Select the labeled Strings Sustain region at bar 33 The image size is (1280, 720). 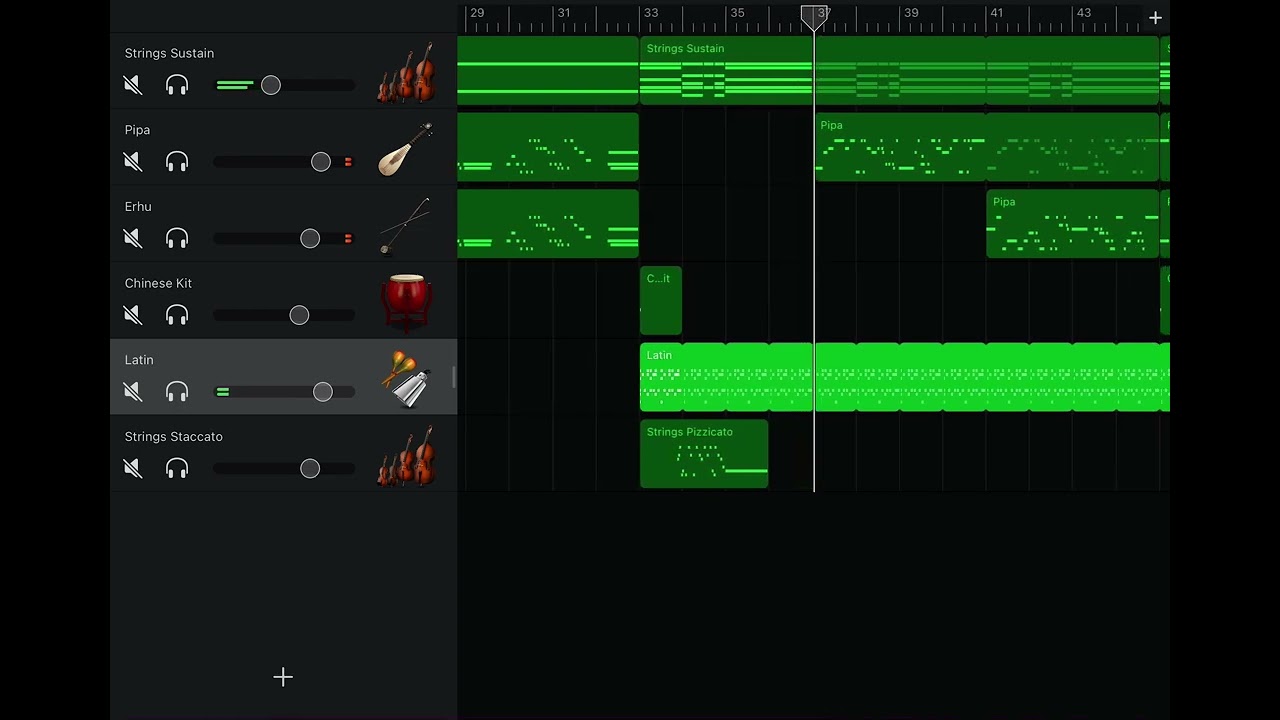coord(726,71)
